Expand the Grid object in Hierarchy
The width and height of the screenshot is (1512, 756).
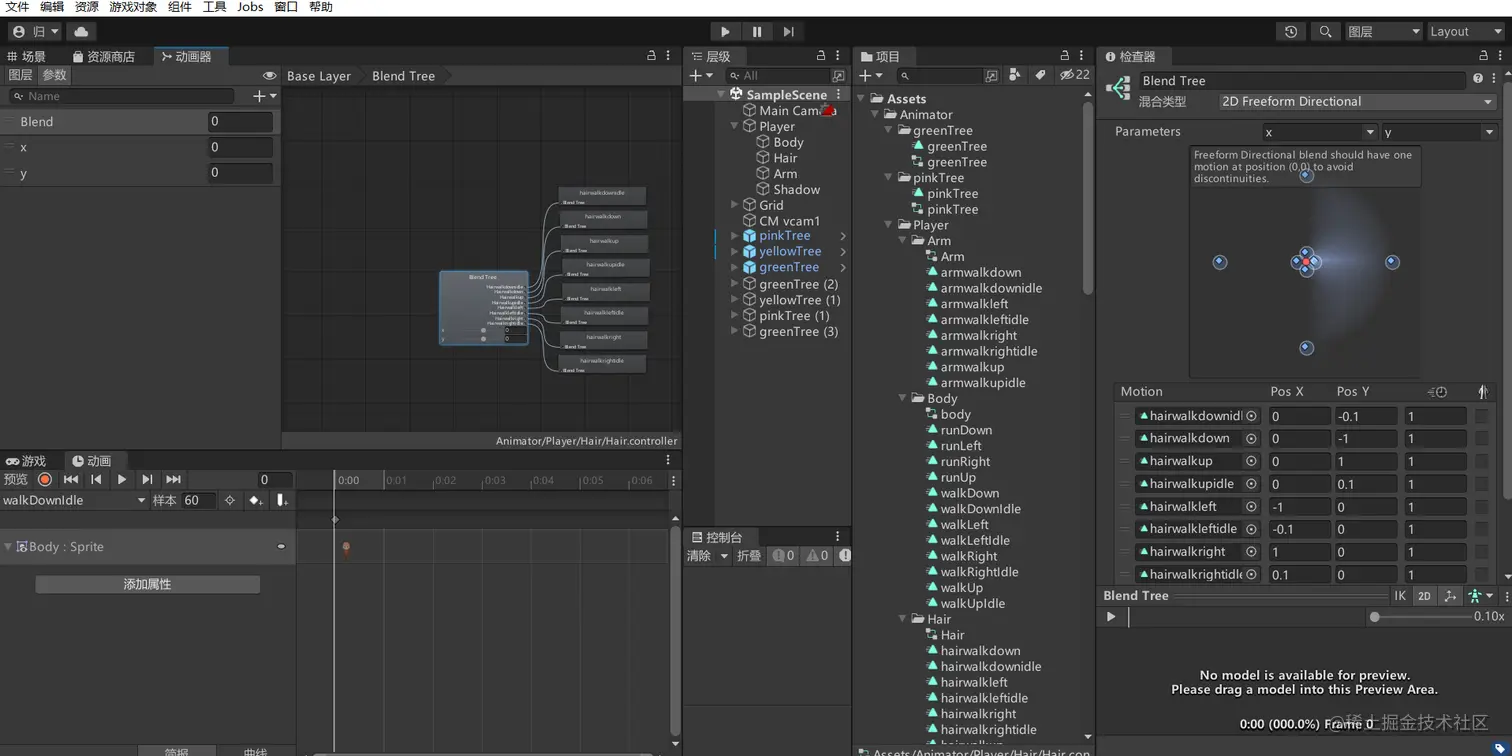pyautogui.click(x=735, y=205)
